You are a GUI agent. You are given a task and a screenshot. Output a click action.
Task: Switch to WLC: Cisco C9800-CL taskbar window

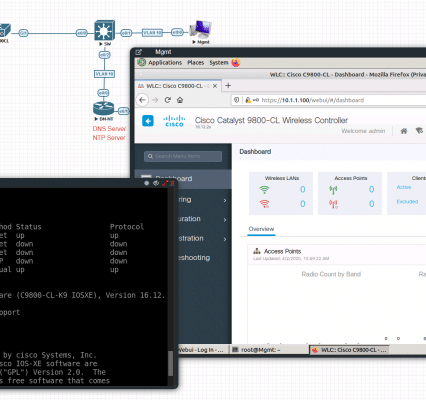(349, 350)
